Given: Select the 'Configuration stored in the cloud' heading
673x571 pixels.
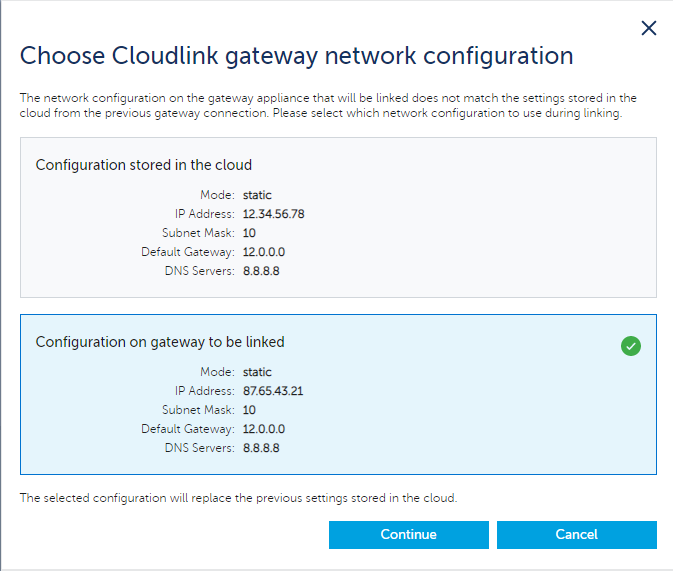Looking at the screenshot, I should (x=144, y=165).
